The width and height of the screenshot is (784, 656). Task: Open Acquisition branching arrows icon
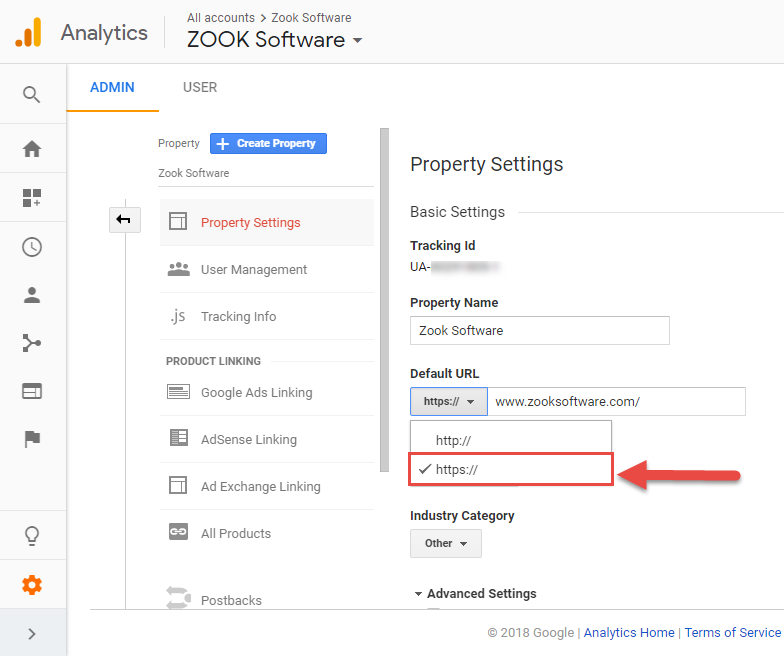[32, 343]
